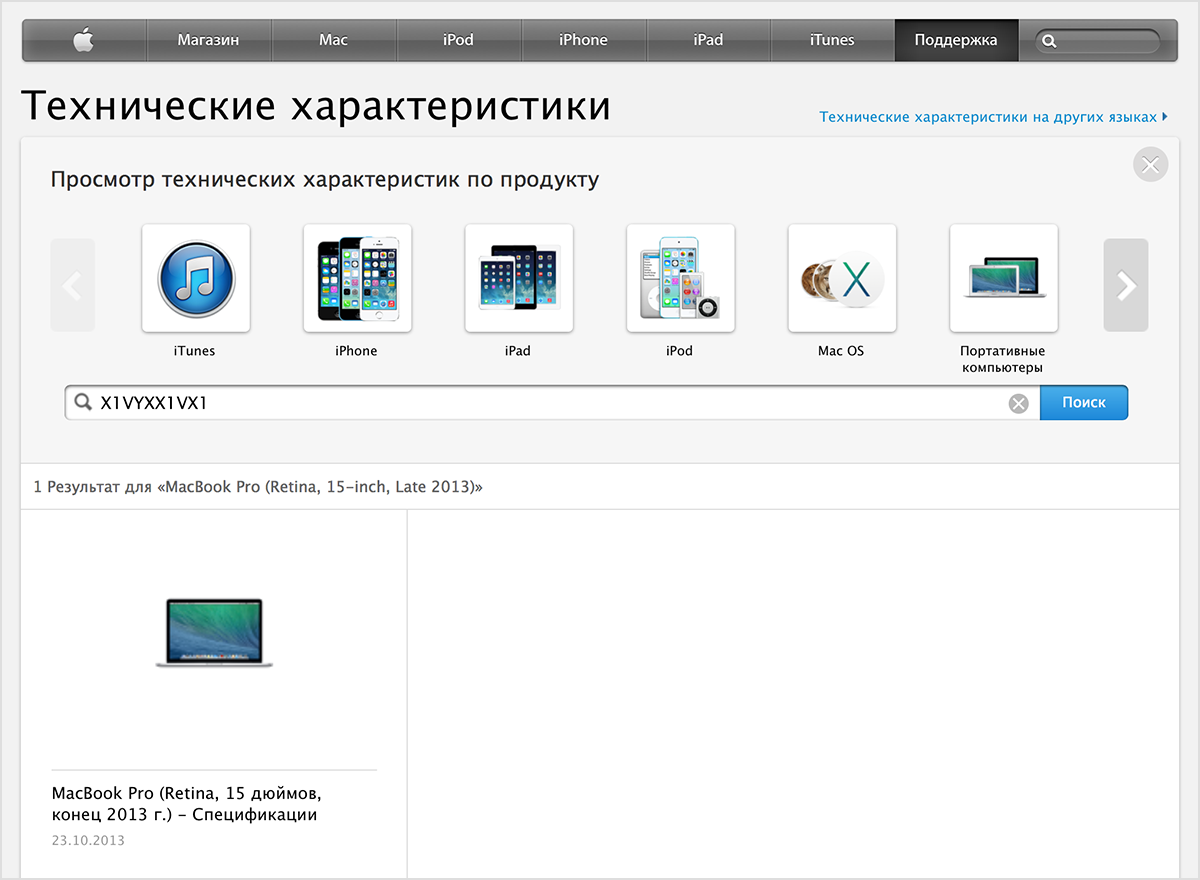Screen dimensions: 1200x880
Task: Click the MacBook Pro result thumbnail
Action: [214, 633]
